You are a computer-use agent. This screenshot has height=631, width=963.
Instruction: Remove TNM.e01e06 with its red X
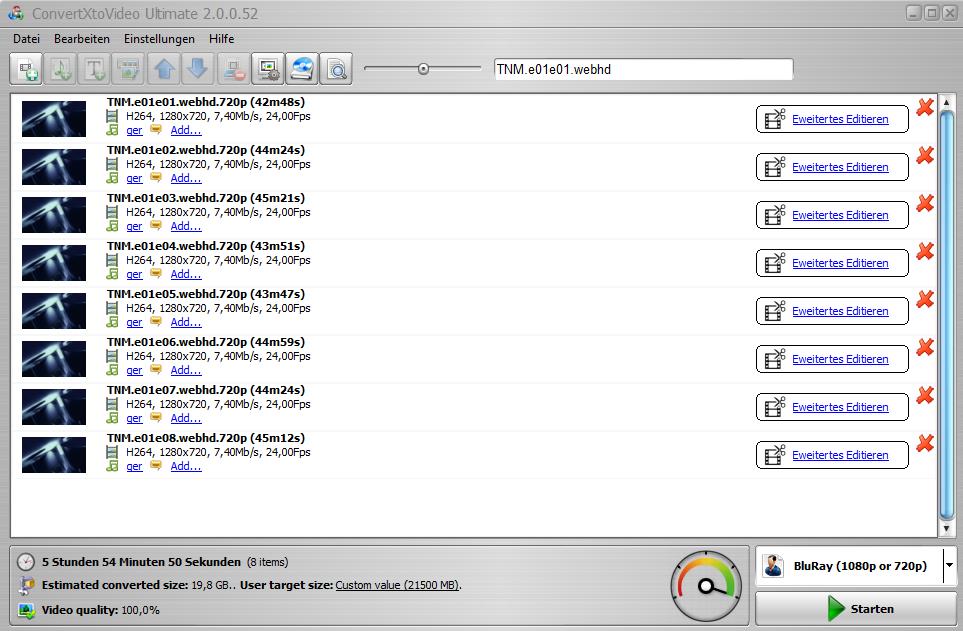point(925,348)
